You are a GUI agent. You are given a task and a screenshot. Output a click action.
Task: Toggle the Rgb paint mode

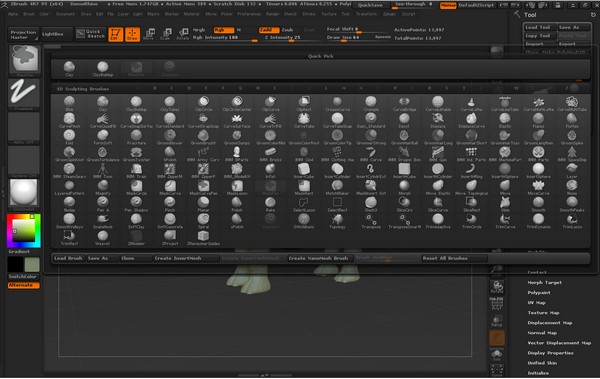[x=224, y=30]
